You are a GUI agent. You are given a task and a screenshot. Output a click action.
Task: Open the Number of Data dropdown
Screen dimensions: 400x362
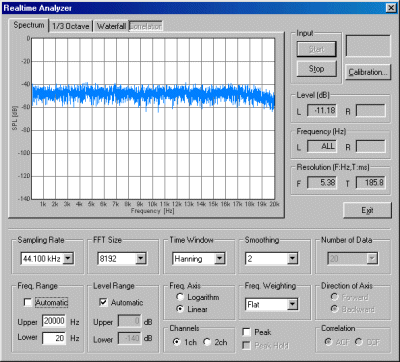coord(372,258)
